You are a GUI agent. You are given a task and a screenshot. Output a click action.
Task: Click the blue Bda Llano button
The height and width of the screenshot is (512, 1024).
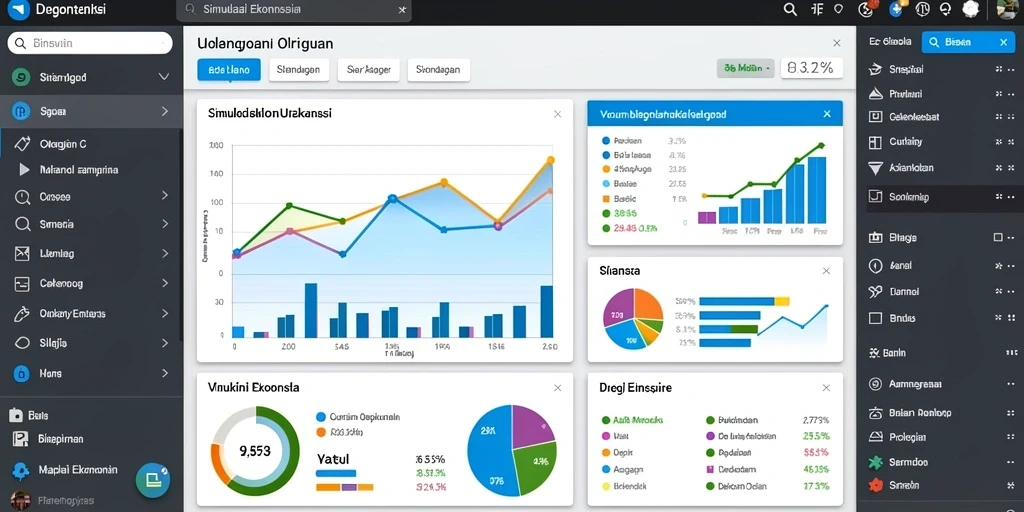(229, 70)
